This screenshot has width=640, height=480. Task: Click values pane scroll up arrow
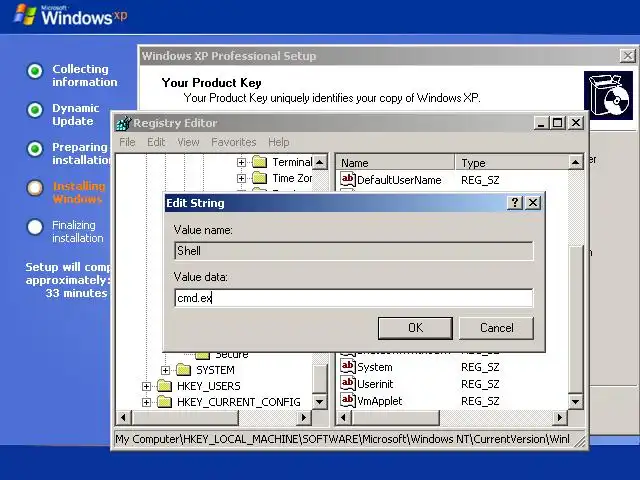[x=576, y=162]
